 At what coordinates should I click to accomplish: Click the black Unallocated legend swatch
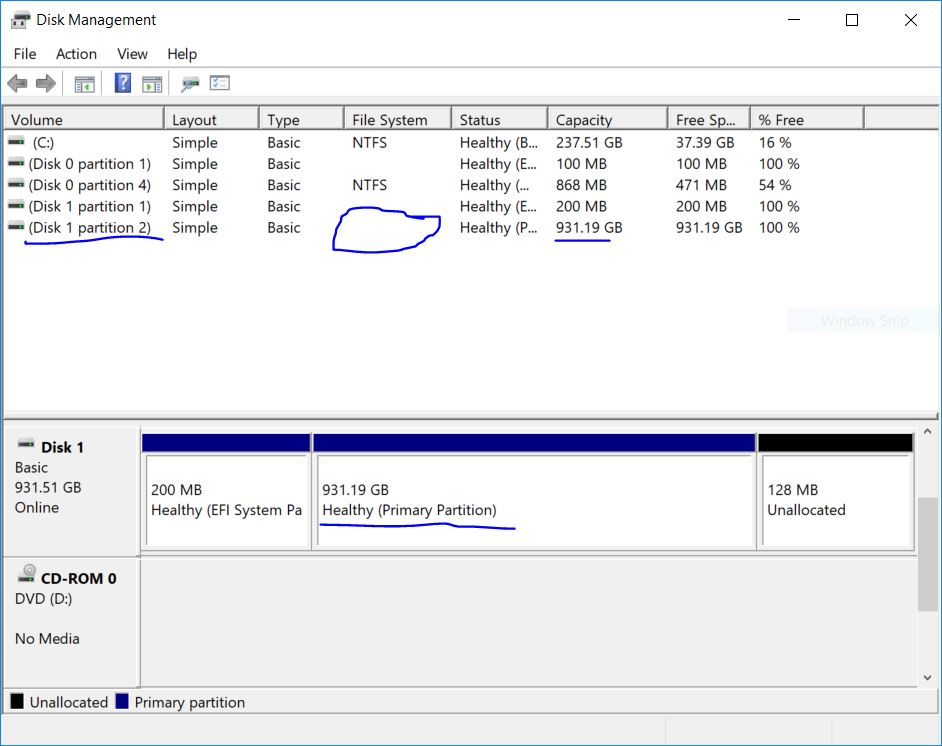tap(17, 702)
